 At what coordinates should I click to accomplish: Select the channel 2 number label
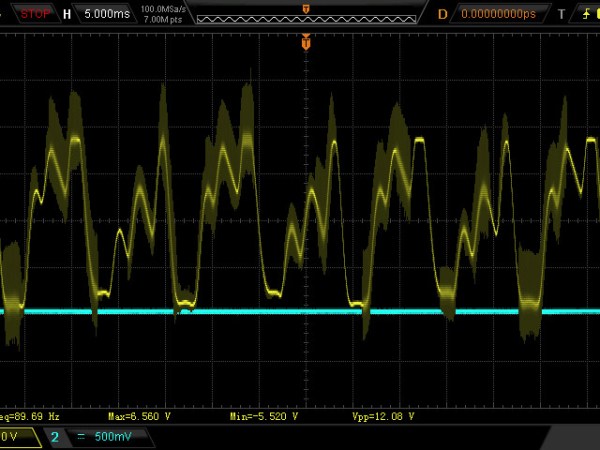pos(55,437)
